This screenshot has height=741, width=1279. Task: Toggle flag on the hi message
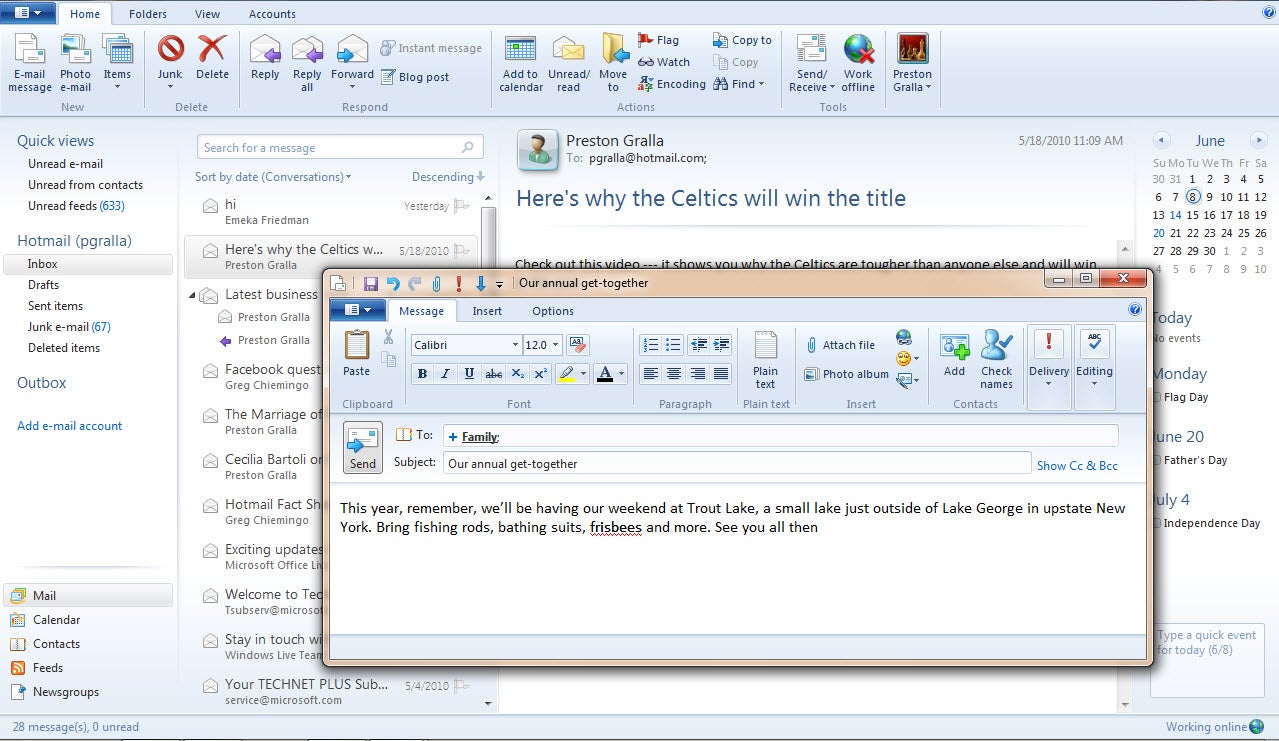click(462, 206)
